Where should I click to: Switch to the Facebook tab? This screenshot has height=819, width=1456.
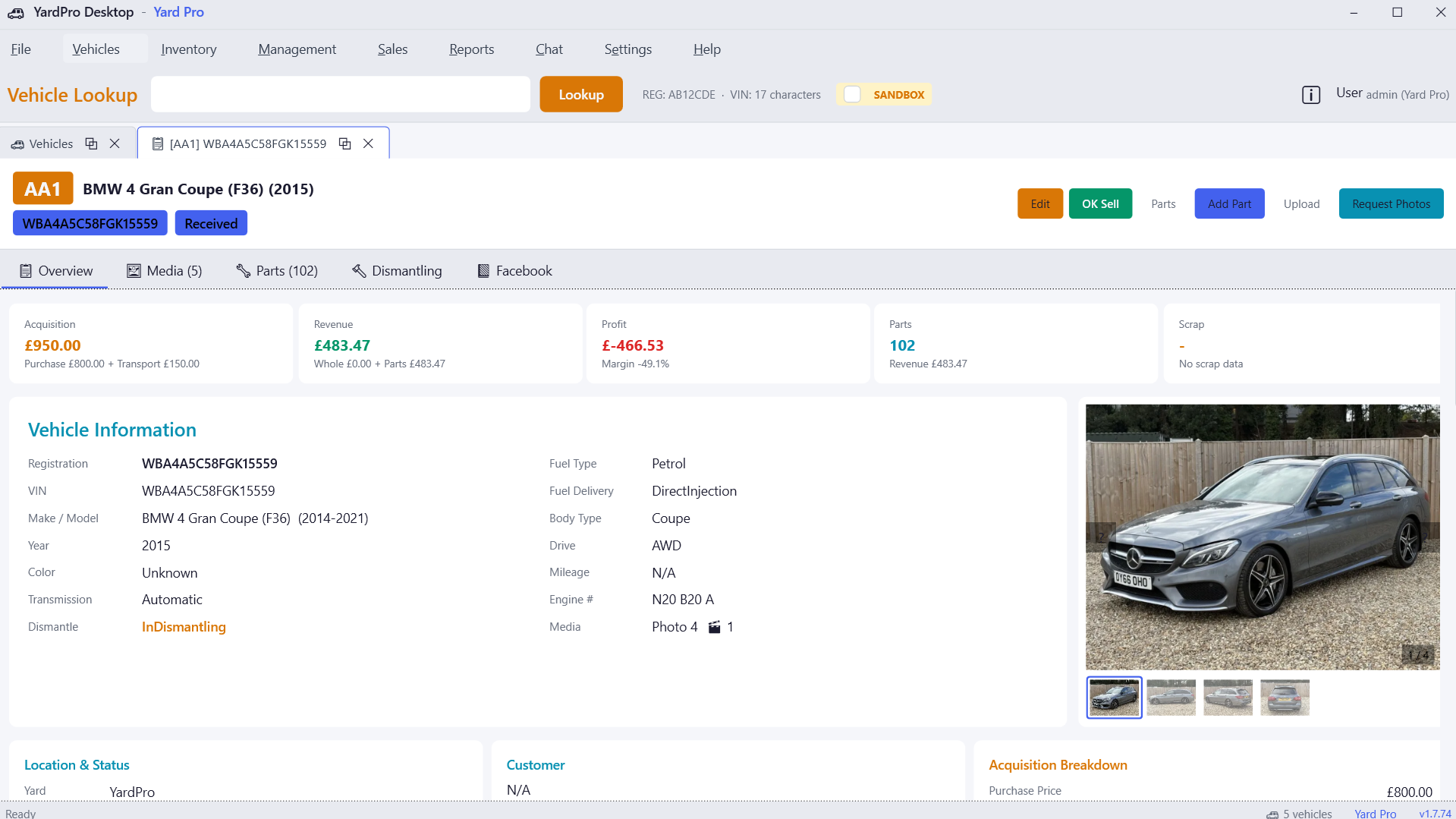514,271
